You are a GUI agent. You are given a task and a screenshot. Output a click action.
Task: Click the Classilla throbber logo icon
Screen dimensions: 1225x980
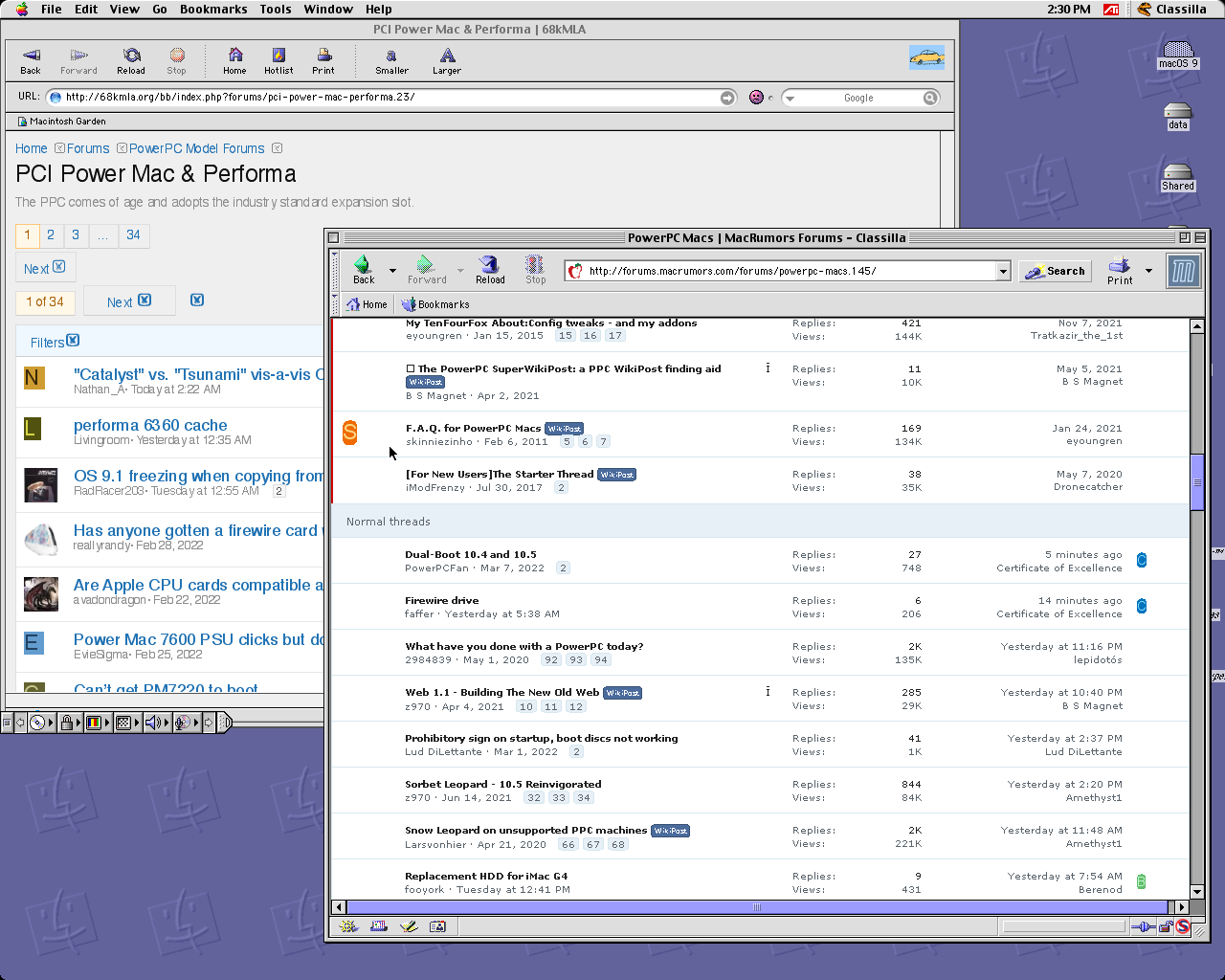pos(1183,271)
